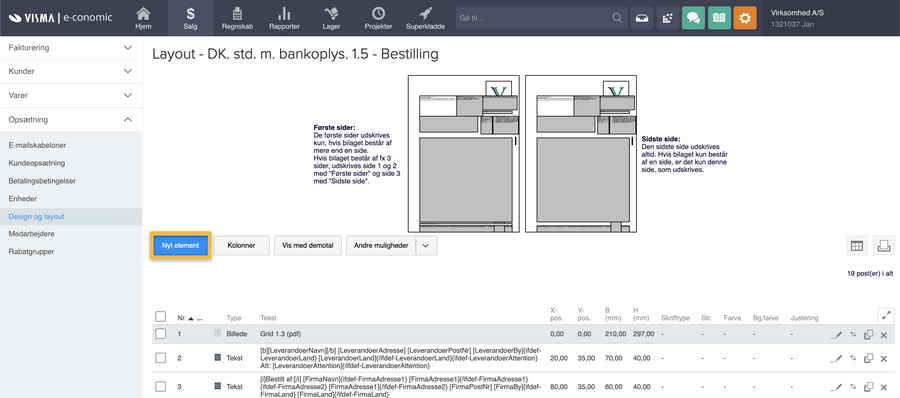Click the Tekst column header
This screenshot has height=398, width=900.
point(268,318)
